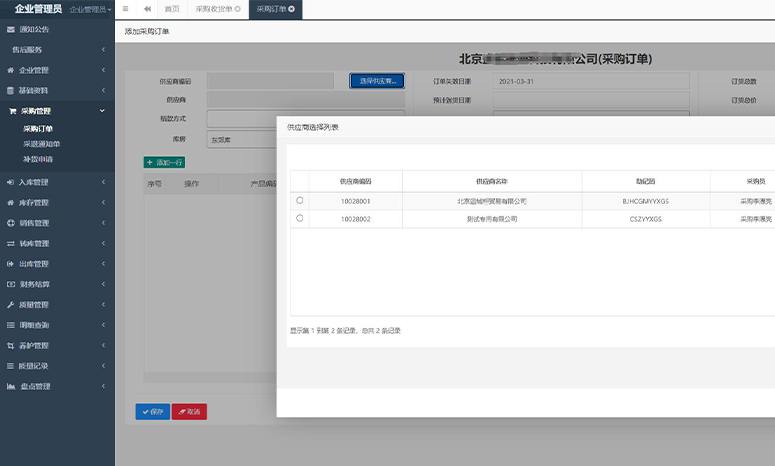Click the hamburger menu toggle icon

(x=125, y=9)
